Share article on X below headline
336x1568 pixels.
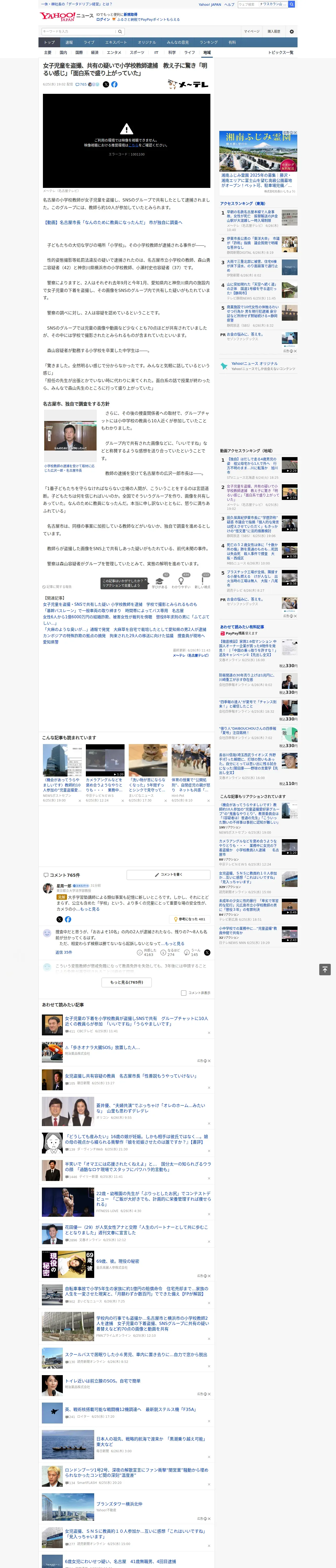[106, 85]
